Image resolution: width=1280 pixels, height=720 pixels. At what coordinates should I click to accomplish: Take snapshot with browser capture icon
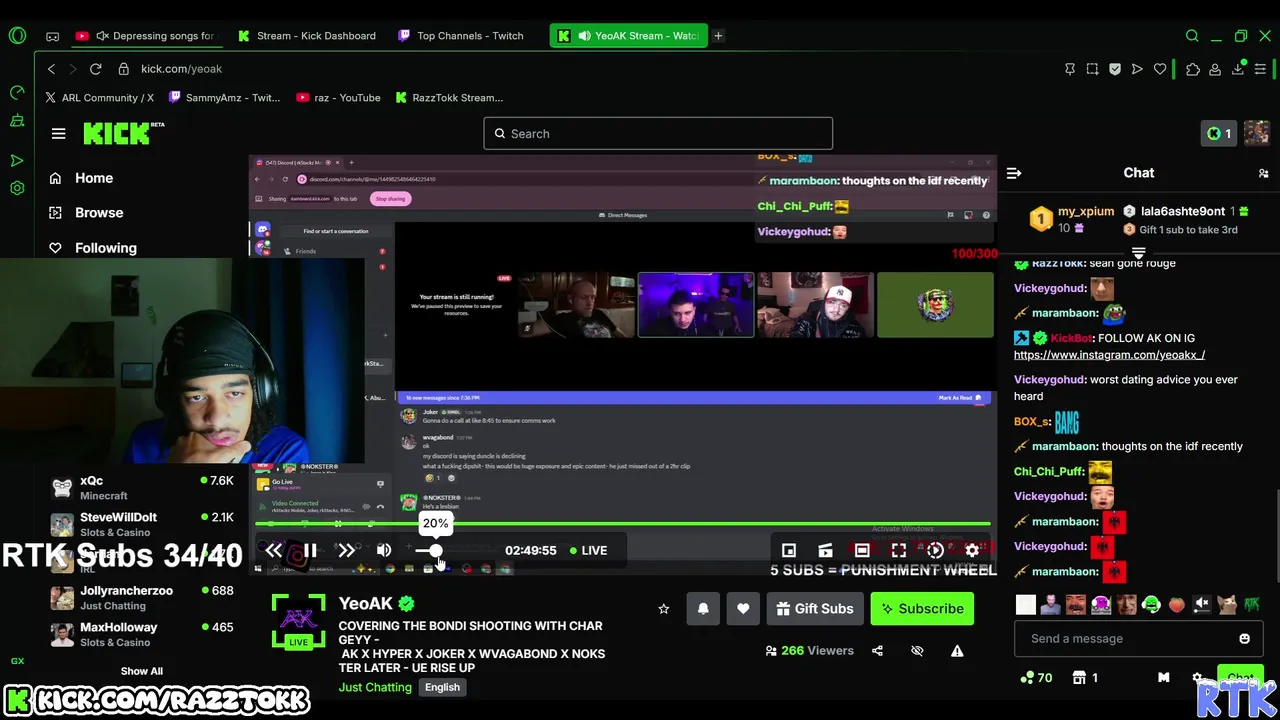(x=1092, y=69)
